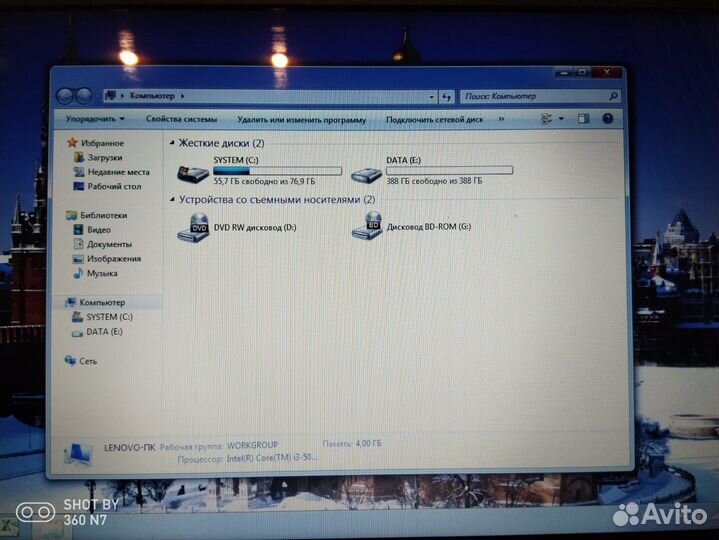Image resolution: width=719 pixels, height=540 pixels.
Task: Click the arrow after Компьютер in breadcrumb
Action: (x=183, y=96)
